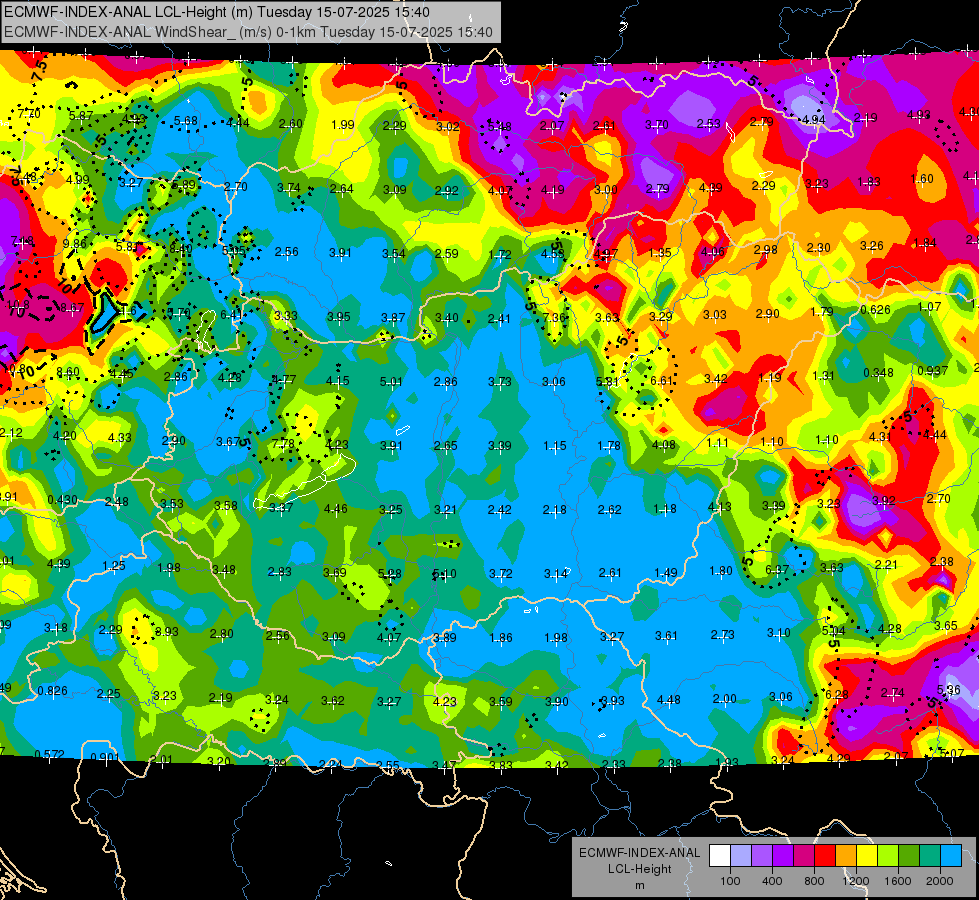
Task: Click the wind shear value 6.28
Action: pos(837,694)
